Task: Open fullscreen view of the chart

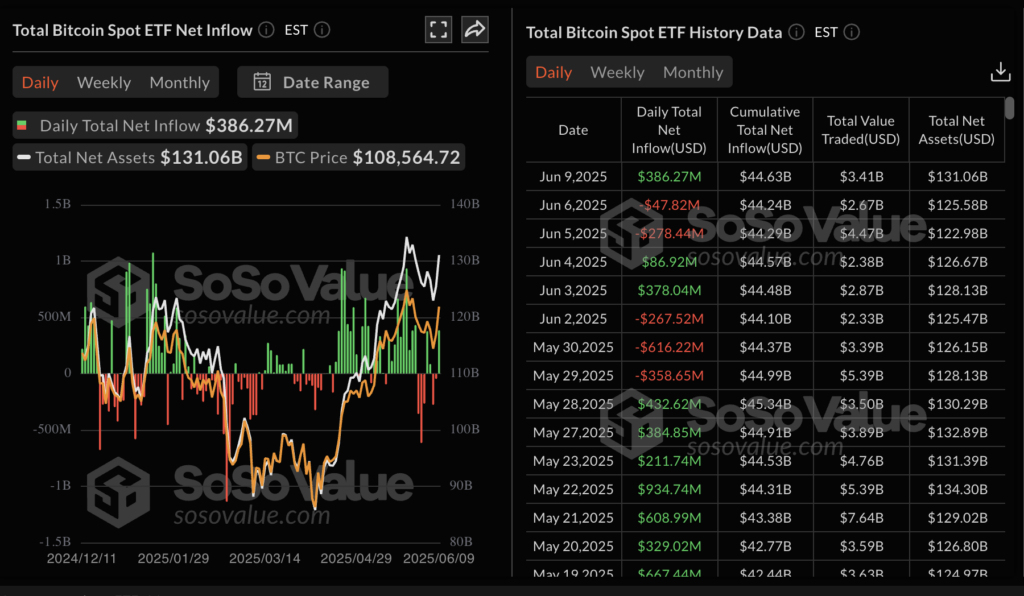Action: (x=438, y=29)
